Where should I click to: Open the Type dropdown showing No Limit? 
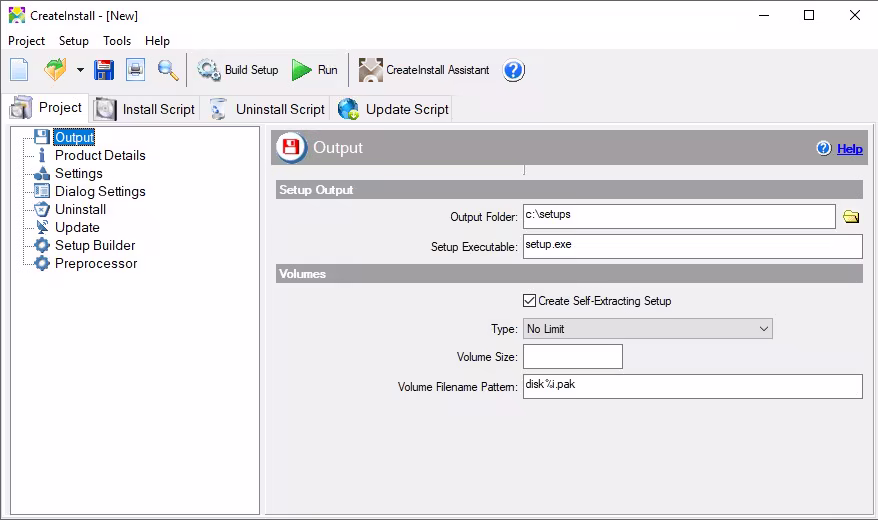click(x=648, y=329)
